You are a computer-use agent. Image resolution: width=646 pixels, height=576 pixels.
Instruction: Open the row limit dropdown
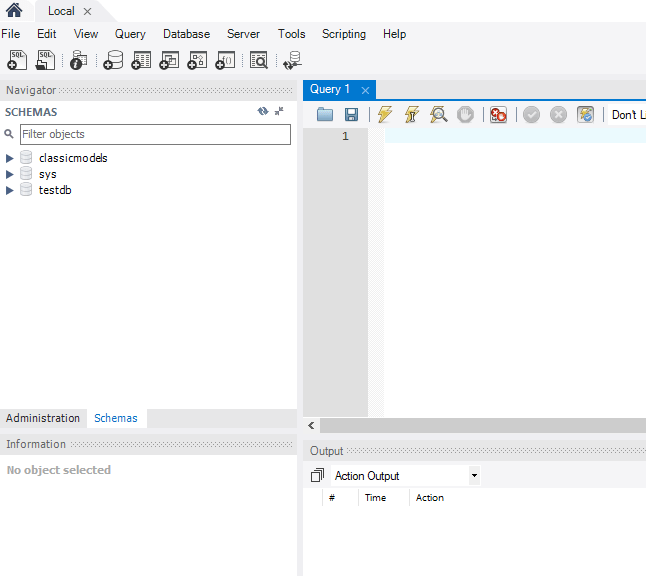point(627,115)
